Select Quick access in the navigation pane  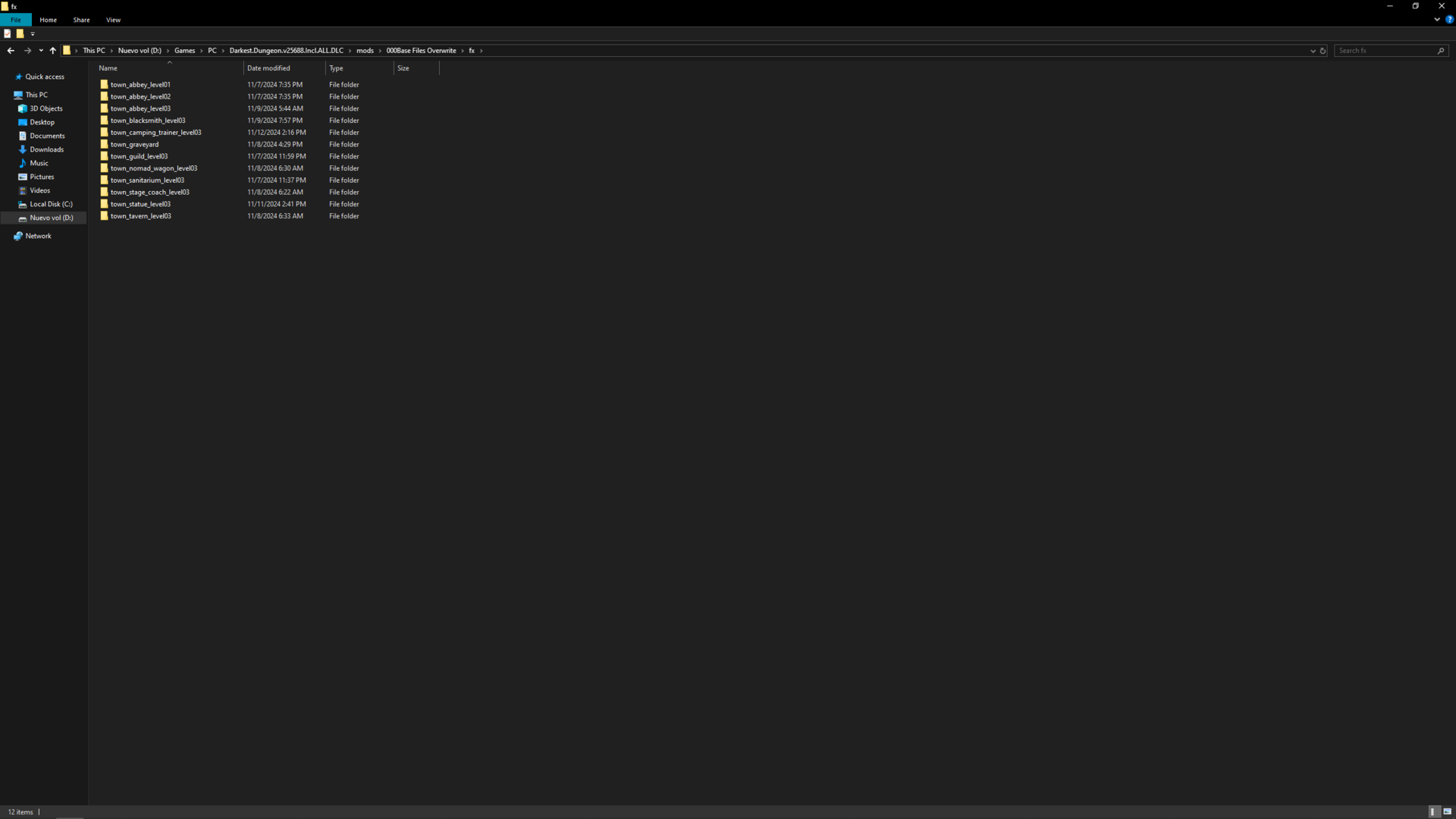pos(45,77)
